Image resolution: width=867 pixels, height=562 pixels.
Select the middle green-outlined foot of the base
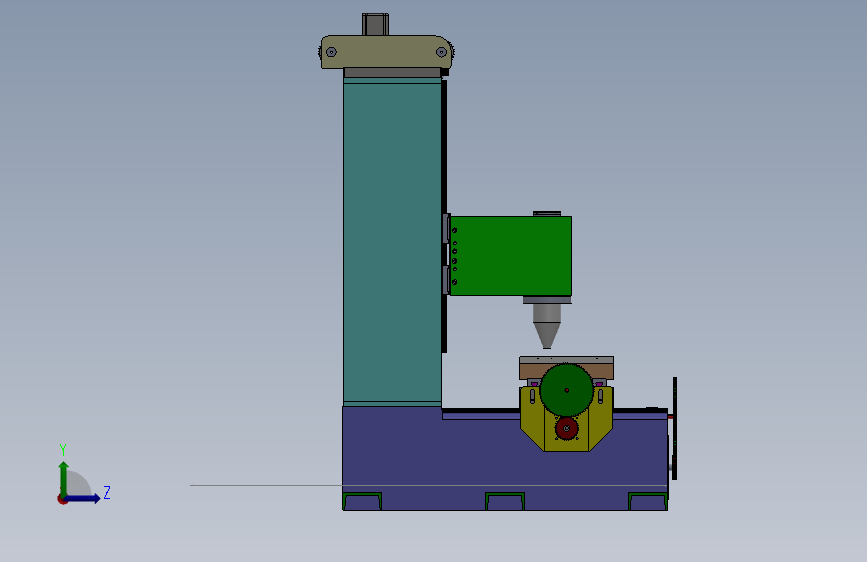pyautogui.click(x=505, y=501)
